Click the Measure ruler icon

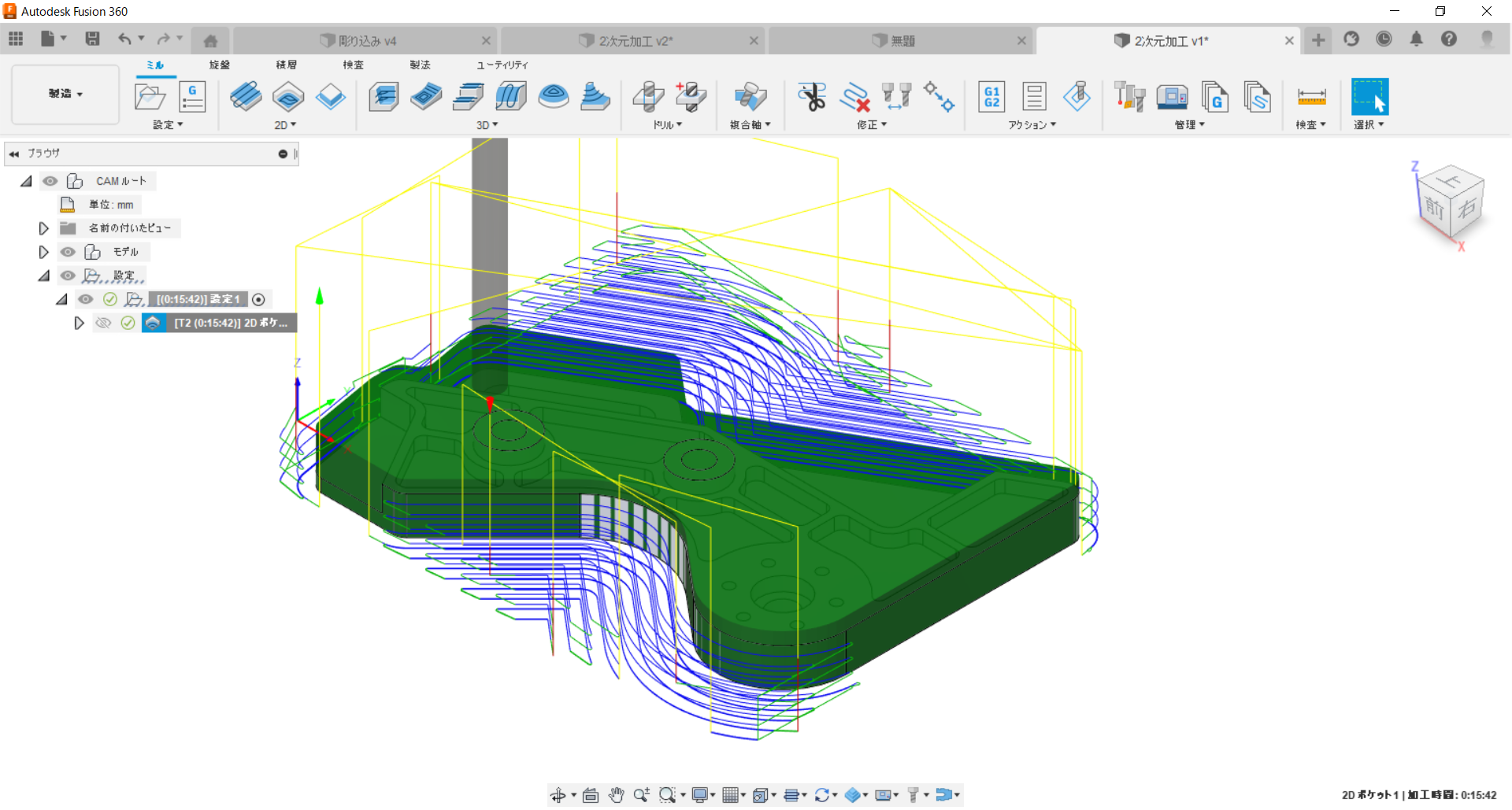pyautogui.click(x=1311, y=97)
